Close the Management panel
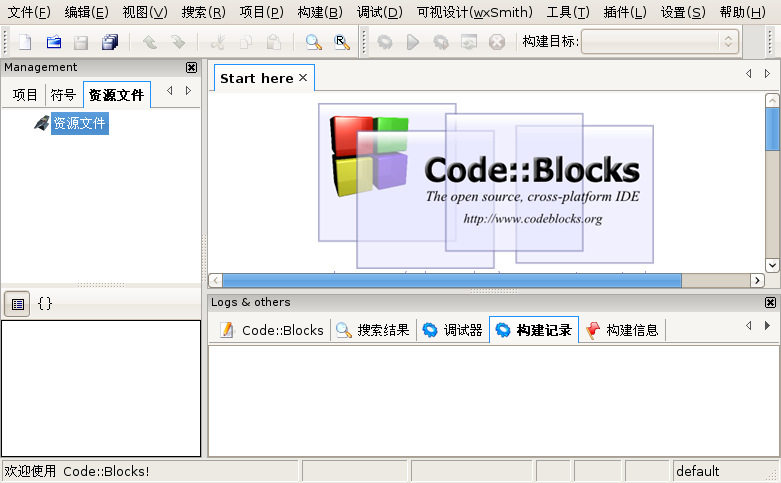781x483 pixels. coord(191,67)
